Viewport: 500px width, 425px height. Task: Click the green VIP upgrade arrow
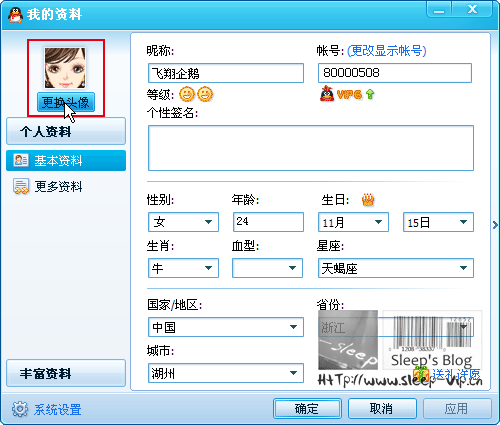370,94
